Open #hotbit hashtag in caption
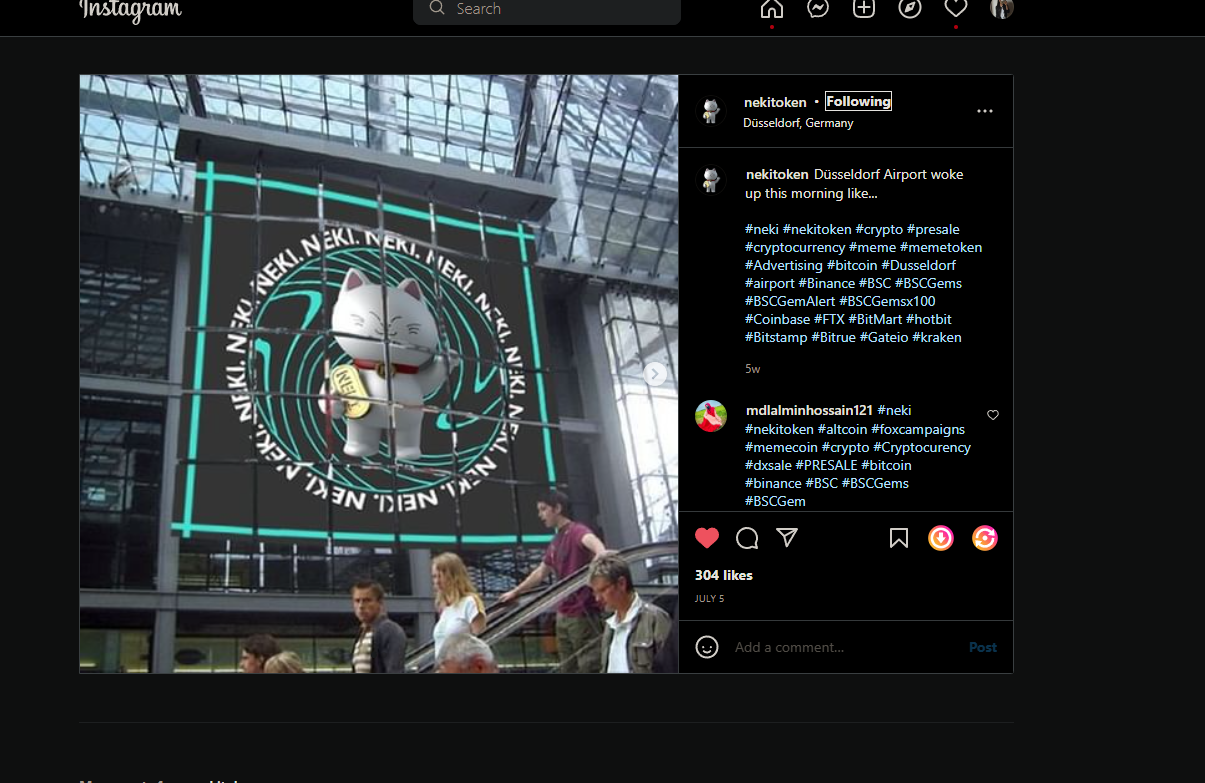1205x783 pixels. [x=929, y=319]
